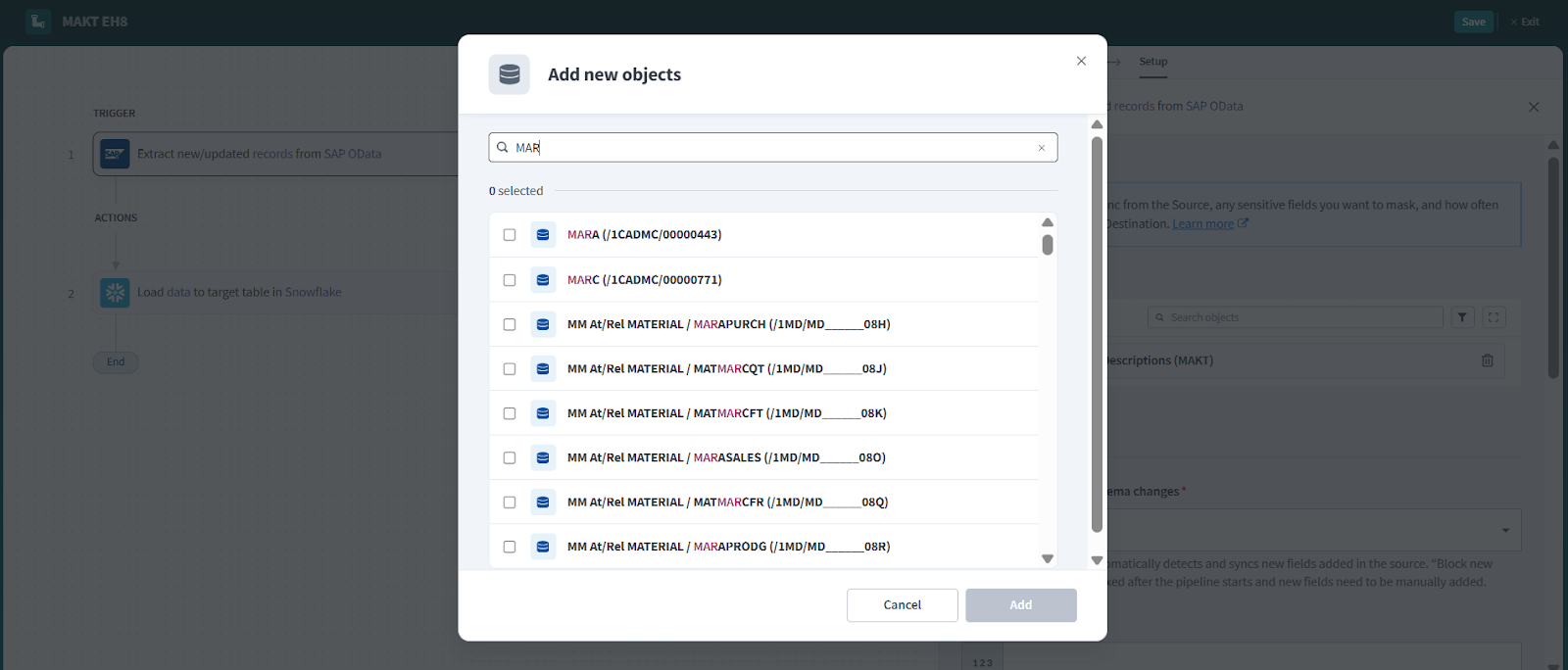Click the text MARC (/1CADMC/00000771)

click(x=644, y=280)
